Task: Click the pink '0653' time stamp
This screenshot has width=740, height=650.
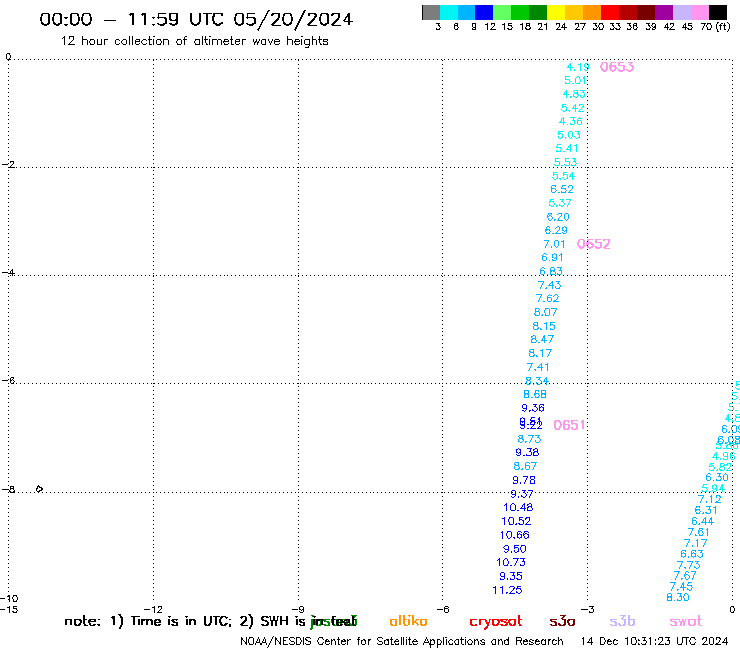Action: click(617, 67)
